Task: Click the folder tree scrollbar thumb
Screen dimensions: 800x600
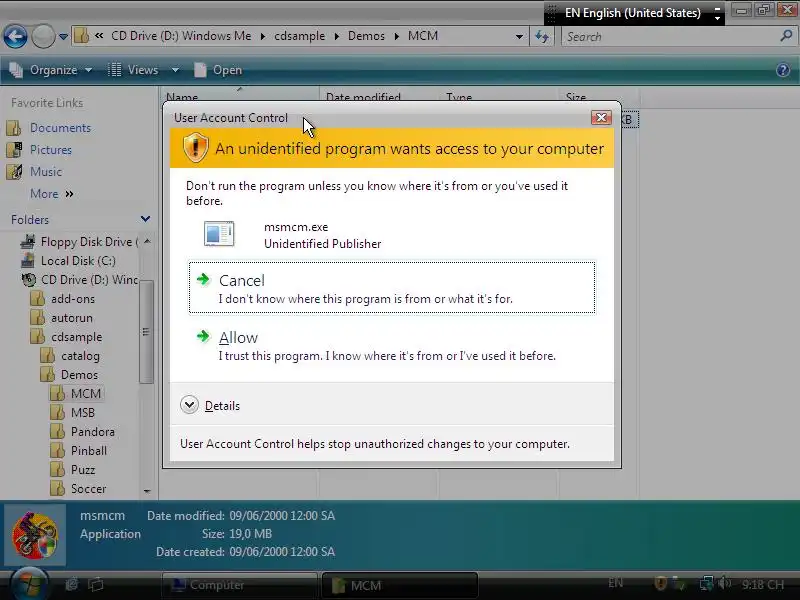Action: (146, 332)
